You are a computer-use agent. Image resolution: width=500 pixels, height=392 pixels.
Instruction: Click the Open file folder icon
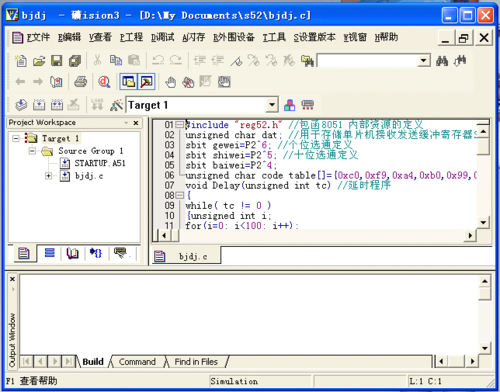[x=39, y=61]
